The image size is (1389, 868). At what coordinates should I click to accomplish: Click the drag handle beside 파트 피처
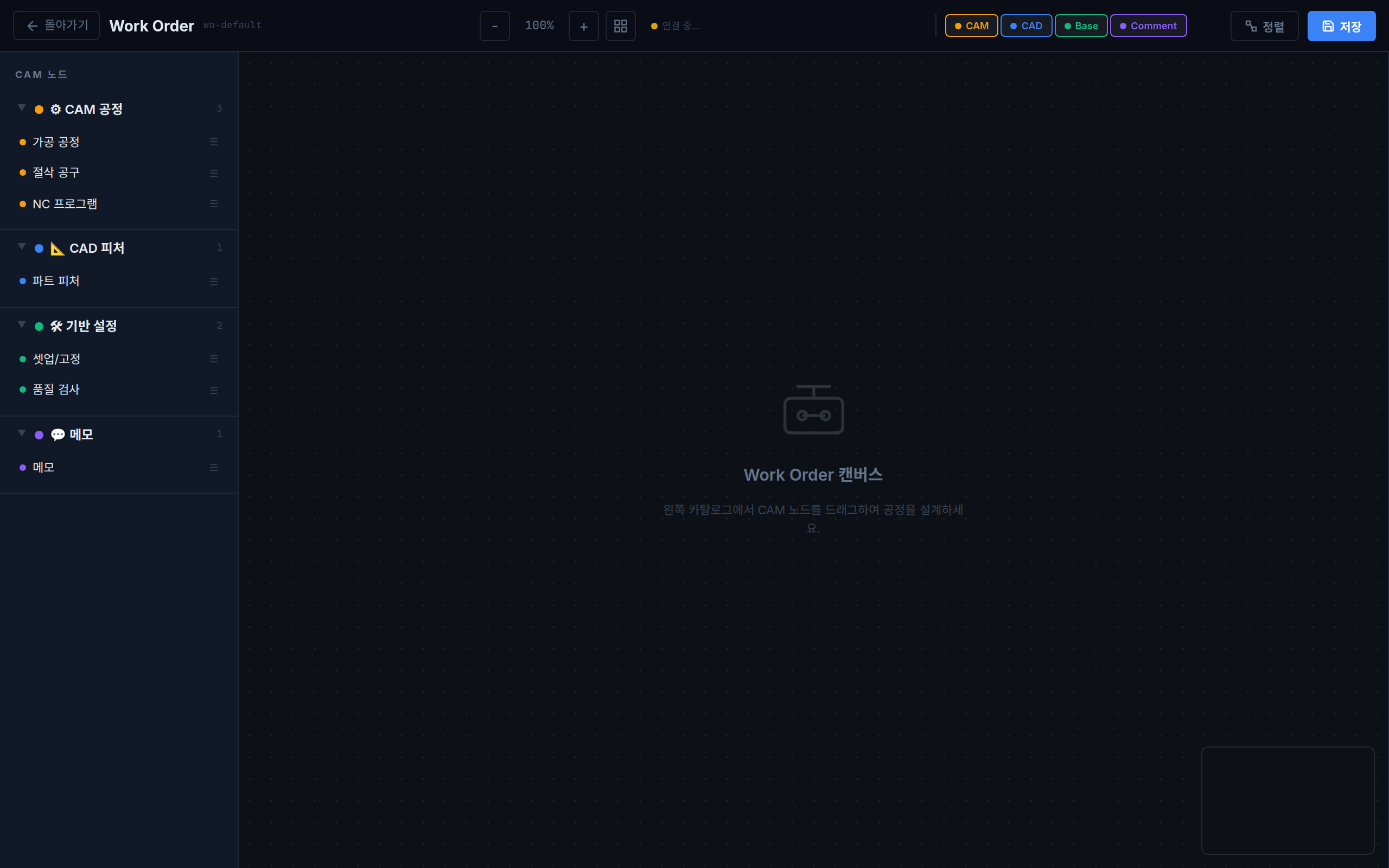214,282
